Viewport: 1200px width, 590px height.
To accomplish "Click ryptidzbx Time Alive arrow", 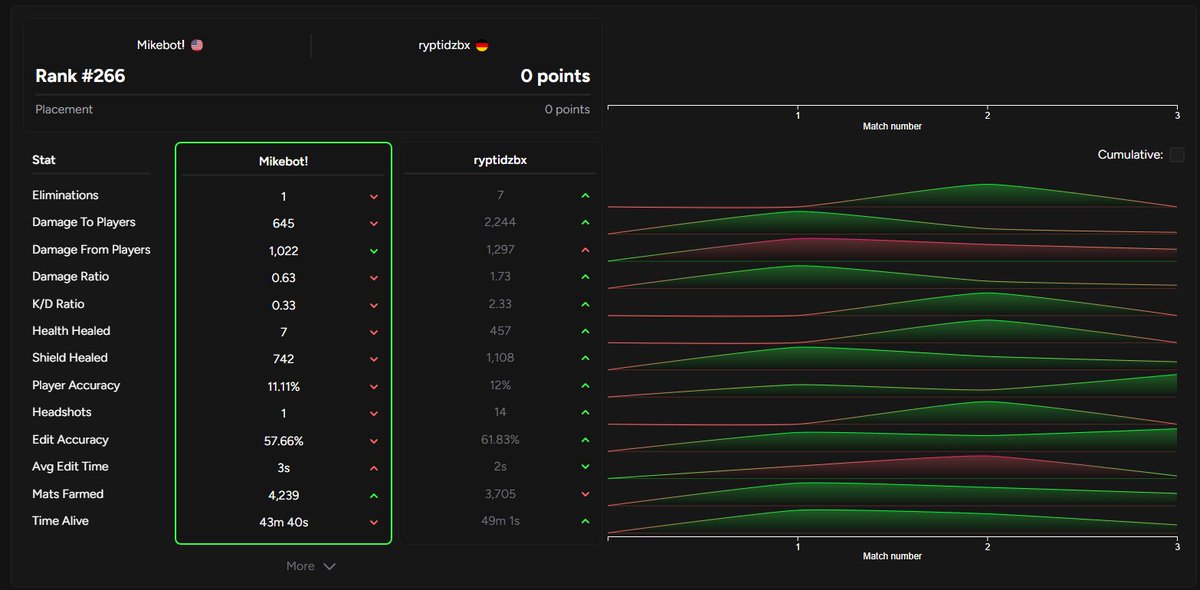I will (x=585, y=521).
